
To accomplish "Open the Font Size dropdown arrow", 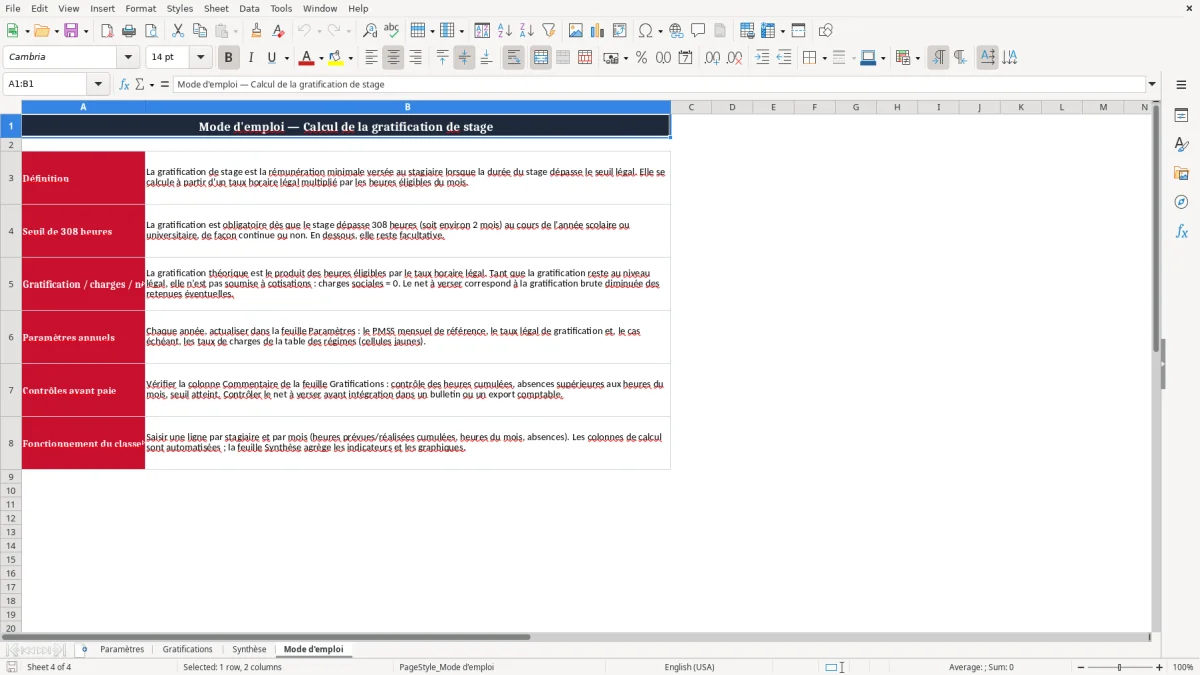I will click(200, 58).
